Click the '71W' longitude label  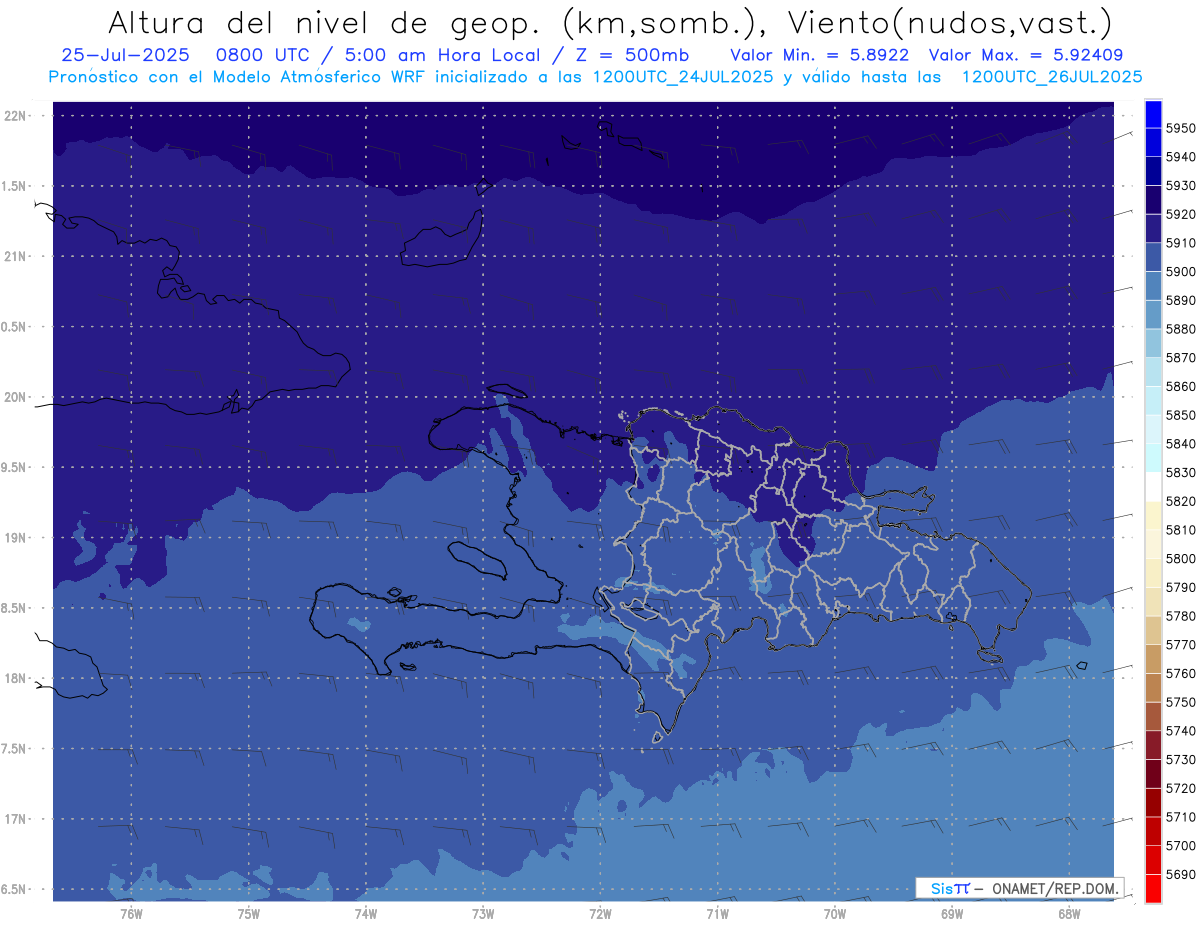pos(717,913)
